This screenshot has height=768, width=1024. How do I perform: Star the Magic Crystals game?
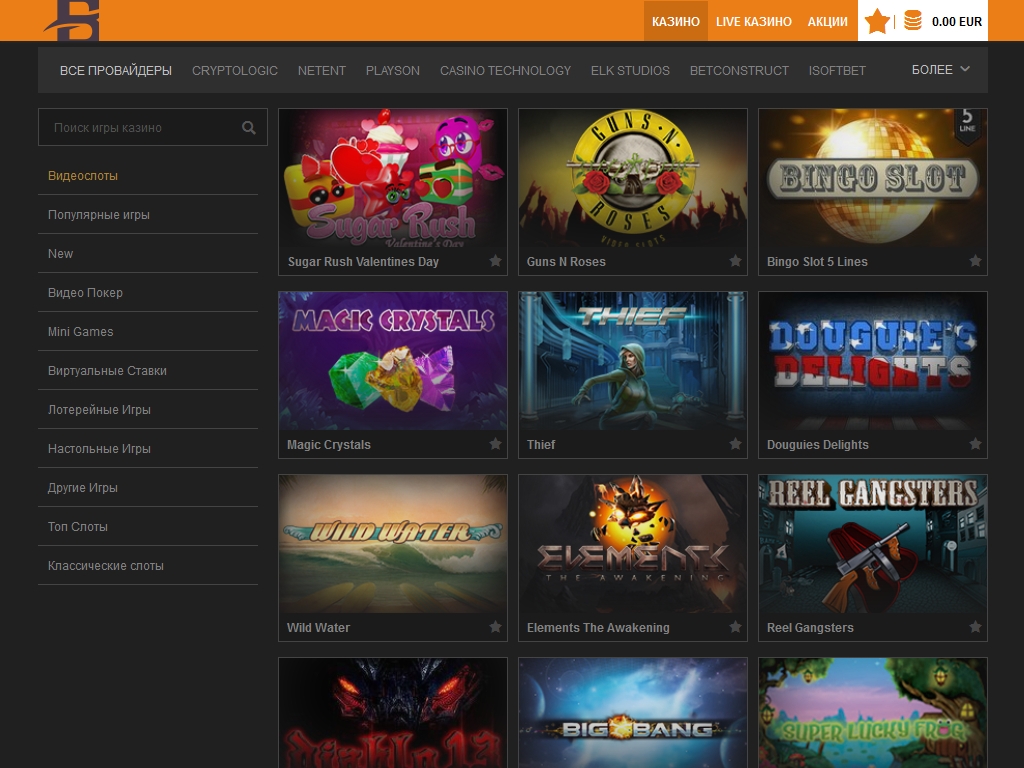pos(495,444)
